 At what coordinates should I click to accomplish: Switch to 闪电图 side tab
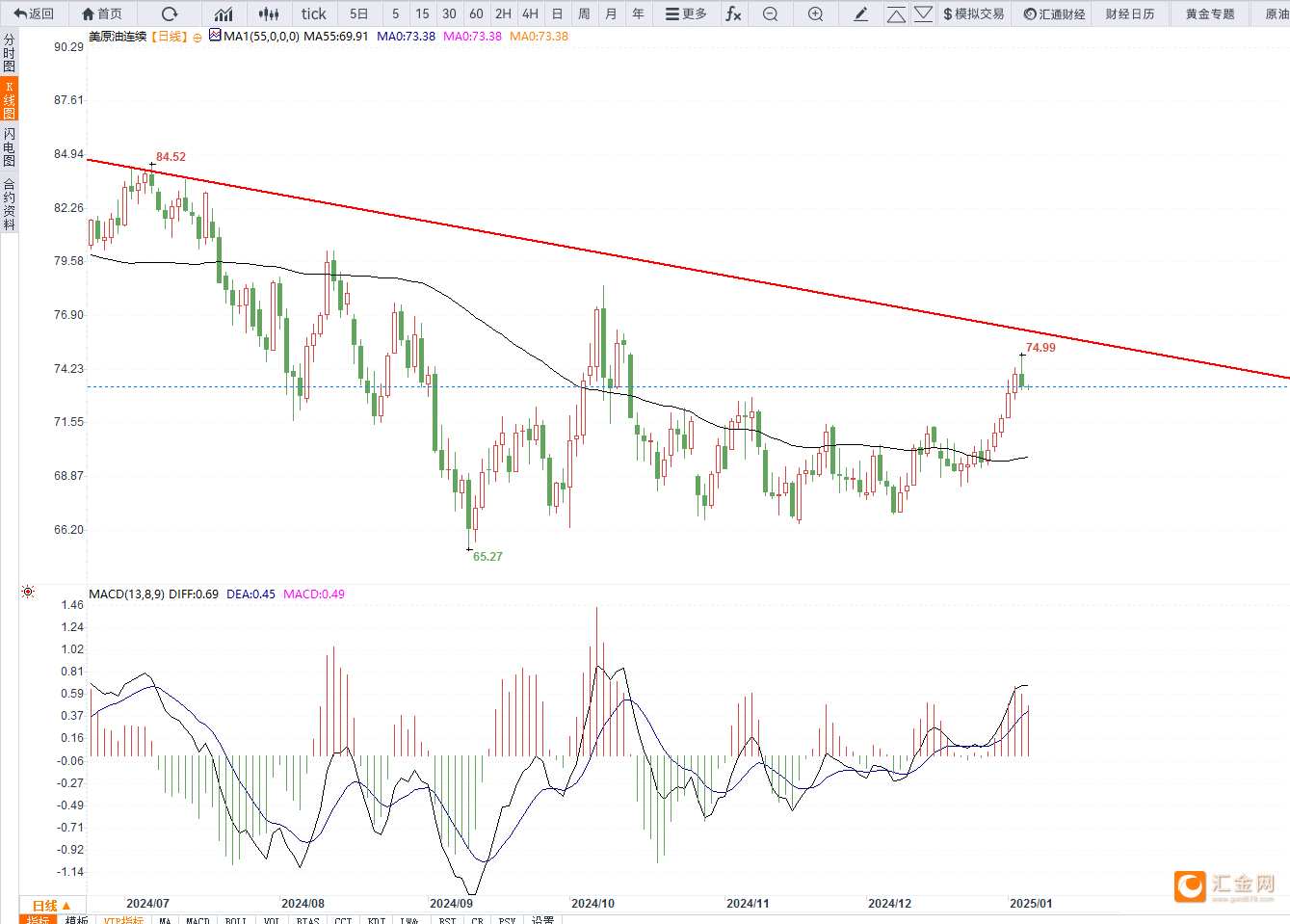click(x=9, y=146)
